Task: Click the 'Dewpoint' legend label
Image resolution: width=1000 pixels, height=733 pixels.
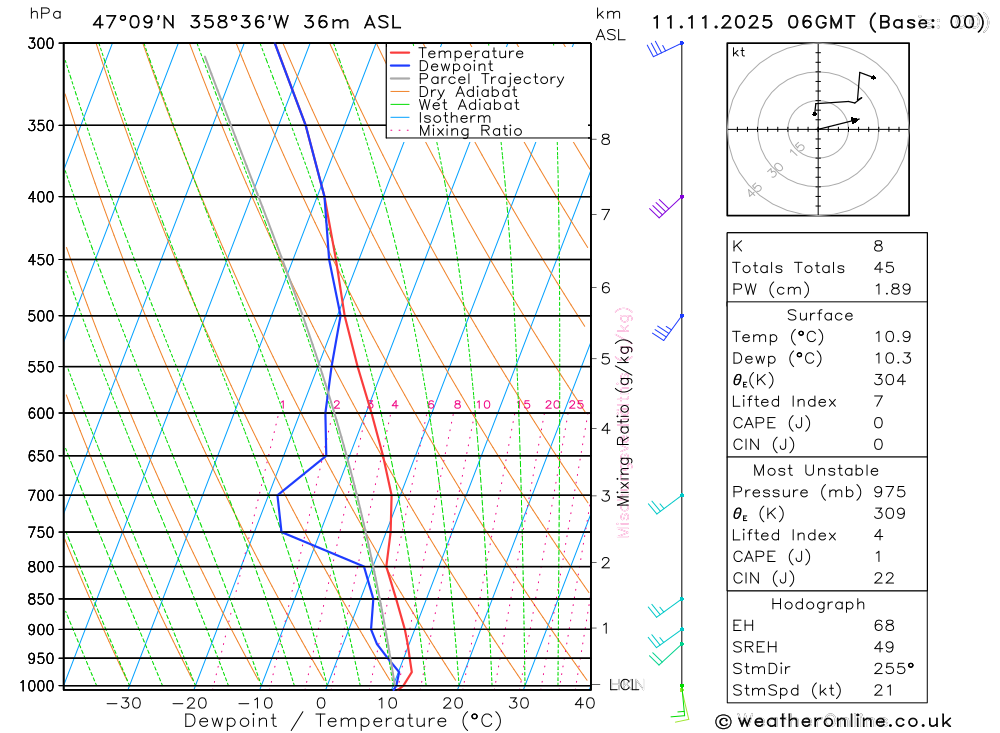Action: coord(456,66)
